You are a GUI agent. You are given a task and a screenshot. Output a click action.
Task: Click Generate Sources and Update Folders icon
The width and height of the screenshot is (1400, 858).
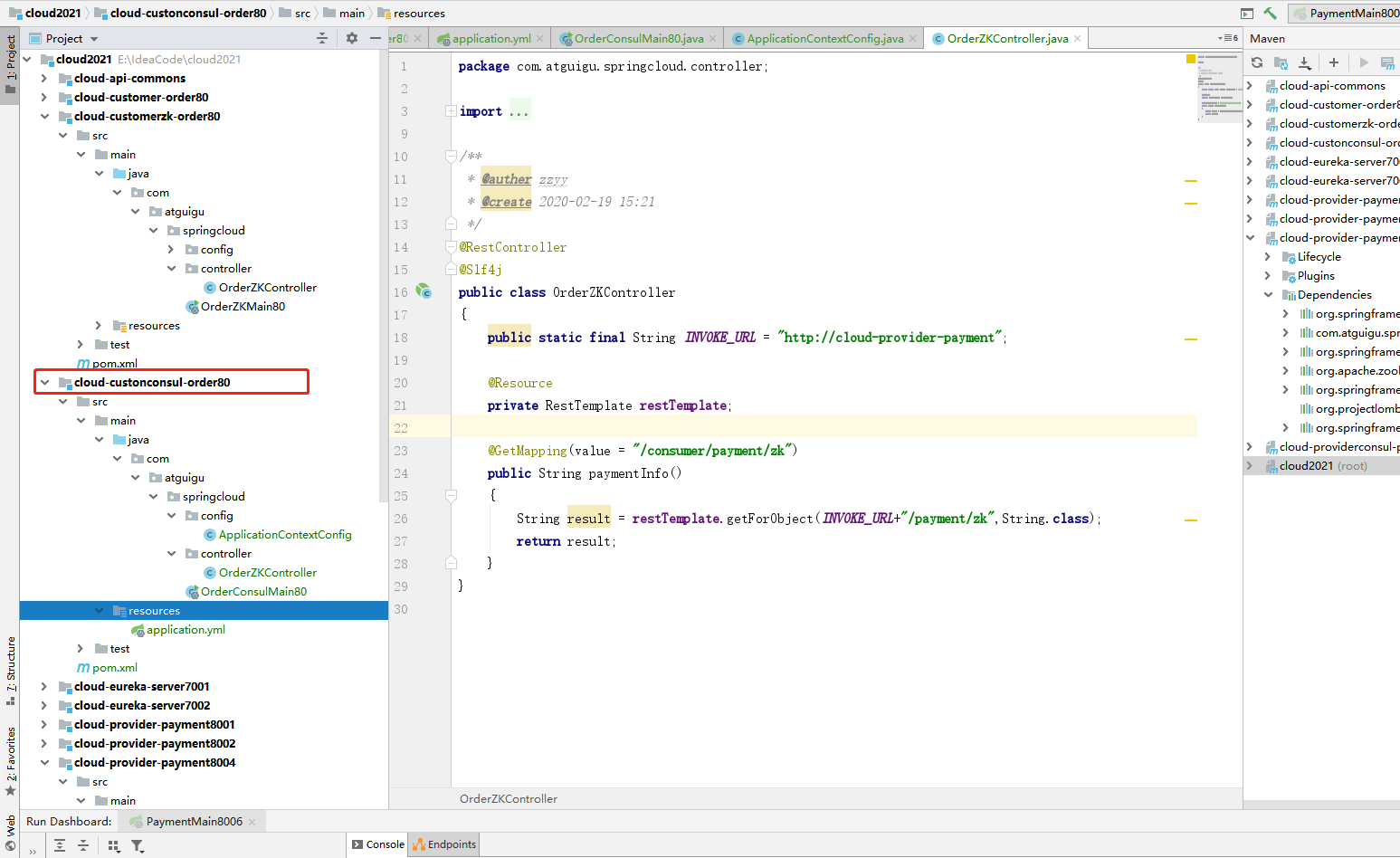pyautogui.click(x=1281, y=62)
